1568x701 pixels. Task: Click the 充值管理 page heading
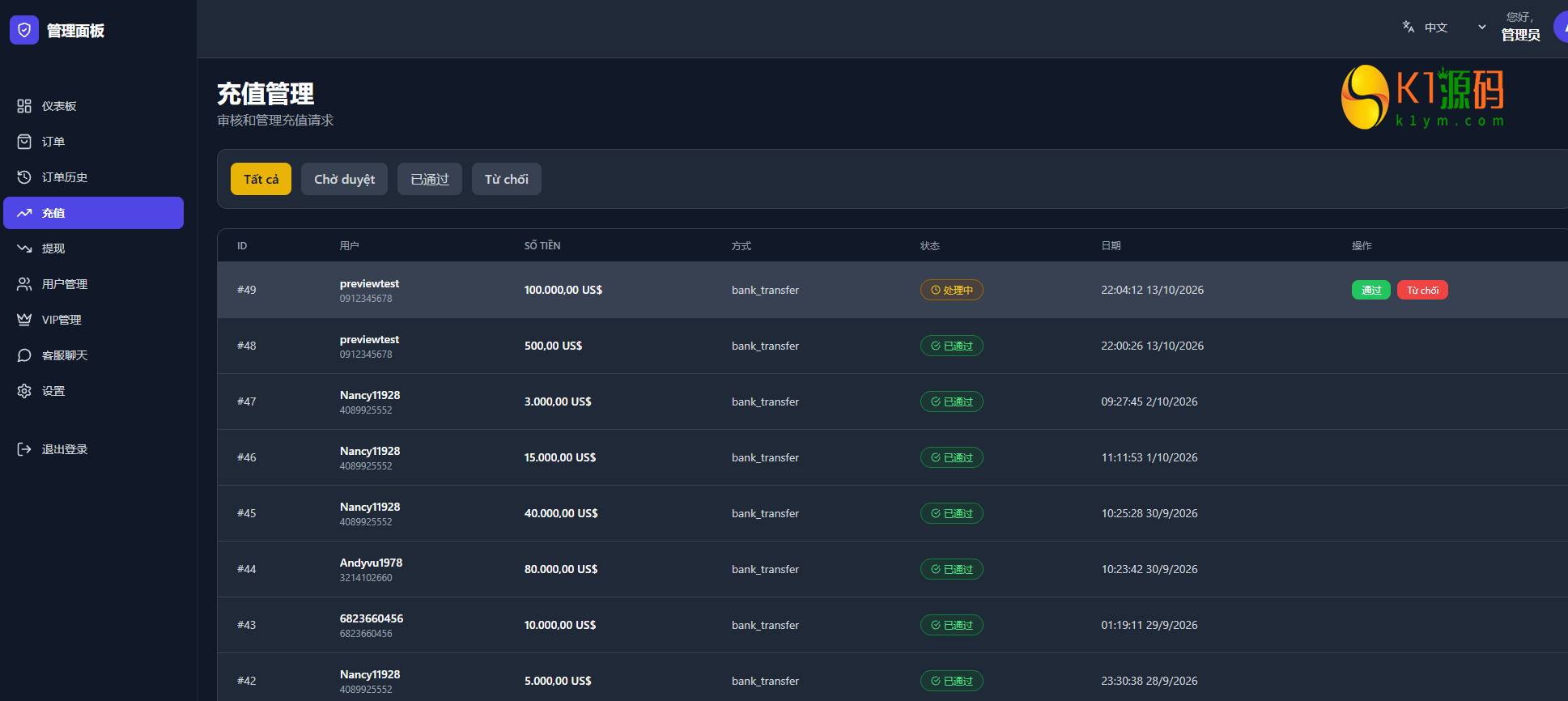[266, 94]
